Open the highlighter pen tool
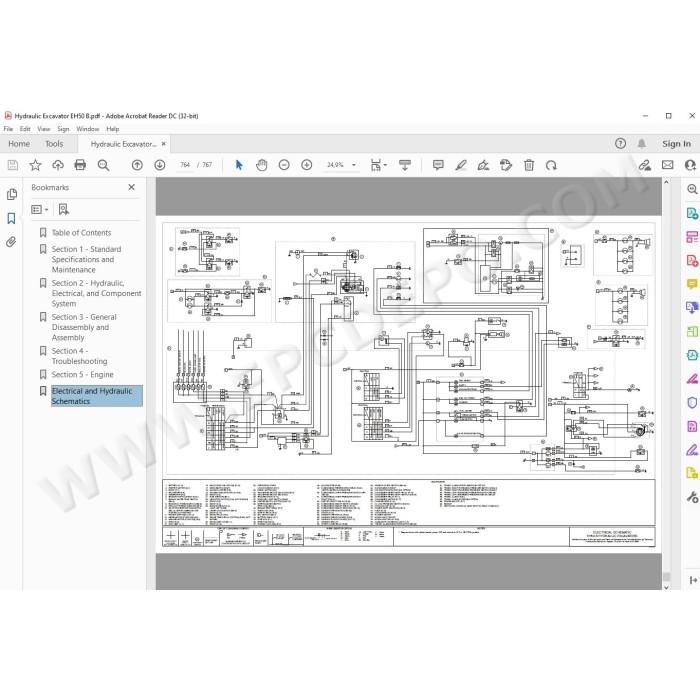This screenshot has height=700, width=700. [x=461, y=165]
